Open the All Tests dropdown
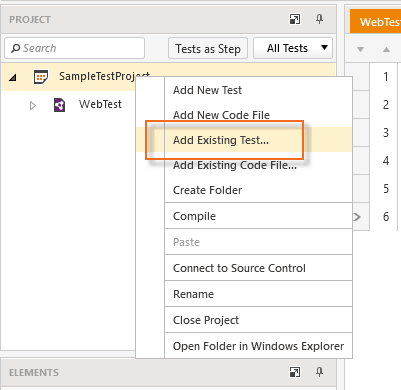The image size is (401, 390). [293, 48]
